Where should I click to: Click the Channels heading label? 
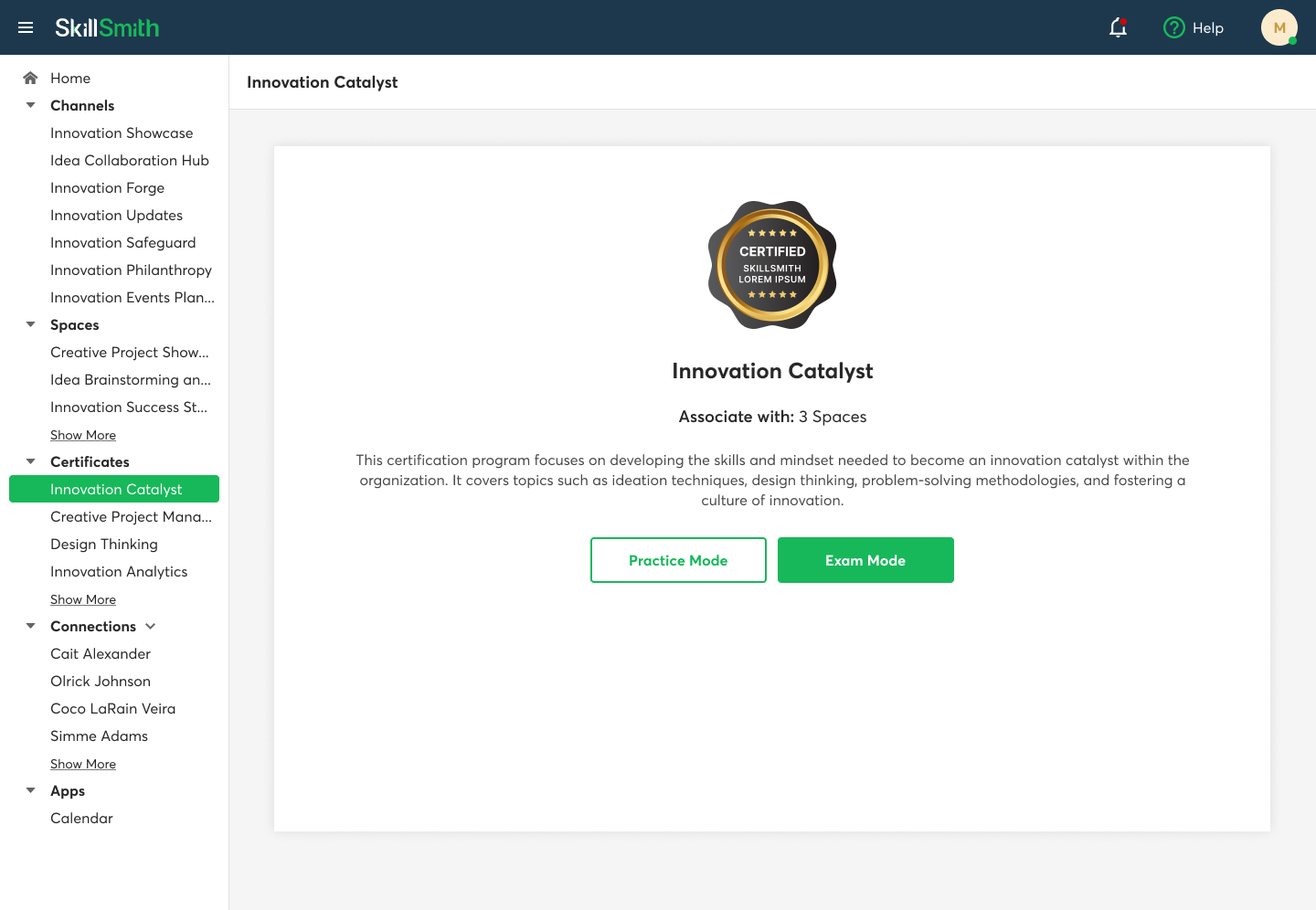tap(82, 105)
